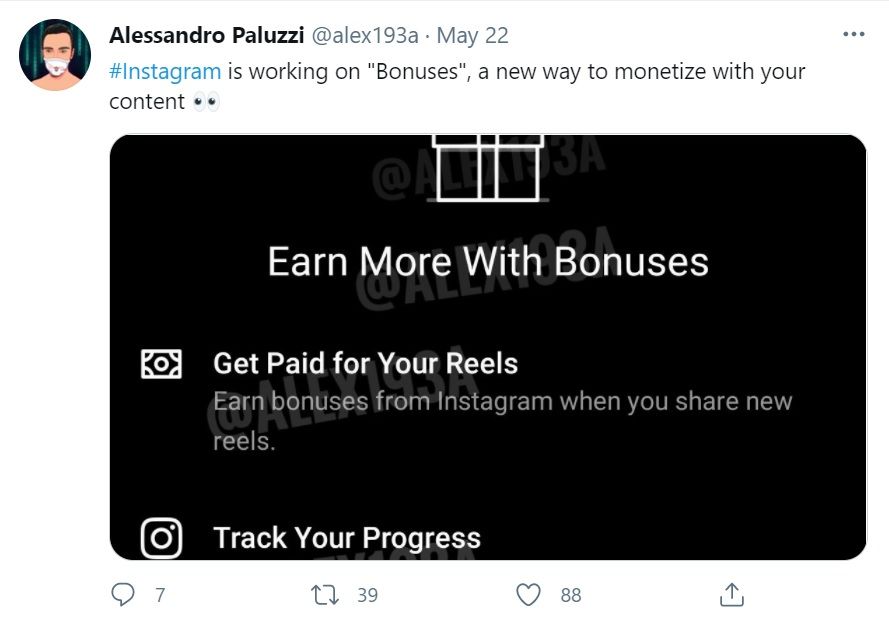Screen dimensions: 889x637
Task: Click the retweet arrows icon
Action: 326,595
